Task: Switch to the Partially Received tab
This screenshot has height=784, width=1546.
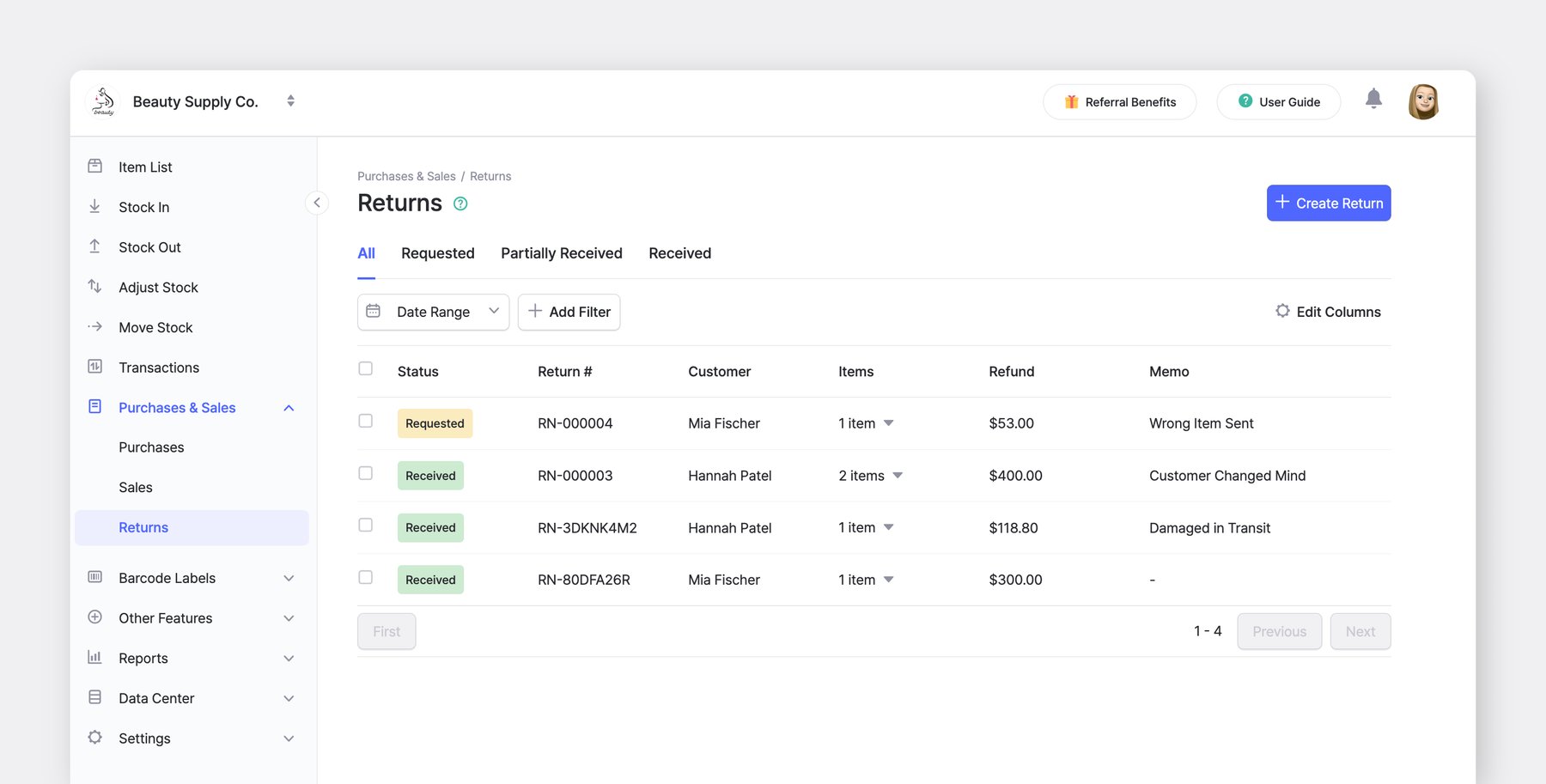Action: coord(561,253)
